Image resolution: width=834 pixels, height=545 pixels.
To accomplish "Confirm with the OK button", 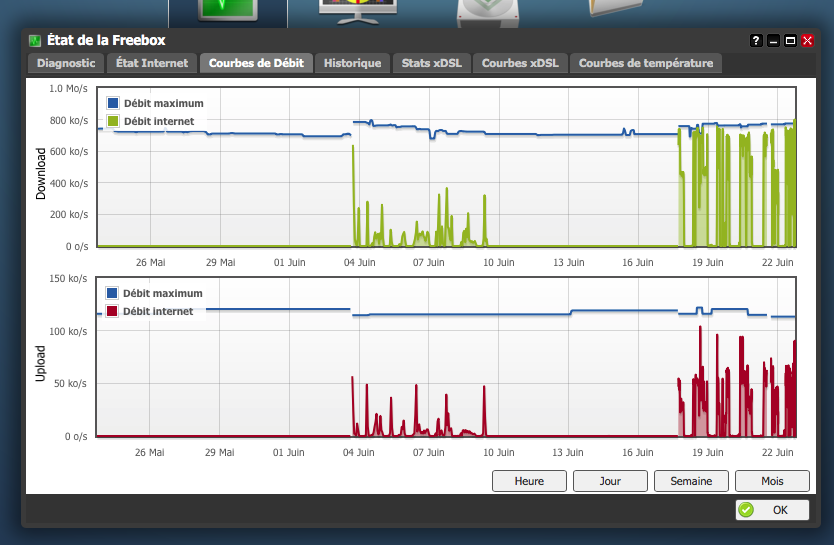I will tap(772, 510).
